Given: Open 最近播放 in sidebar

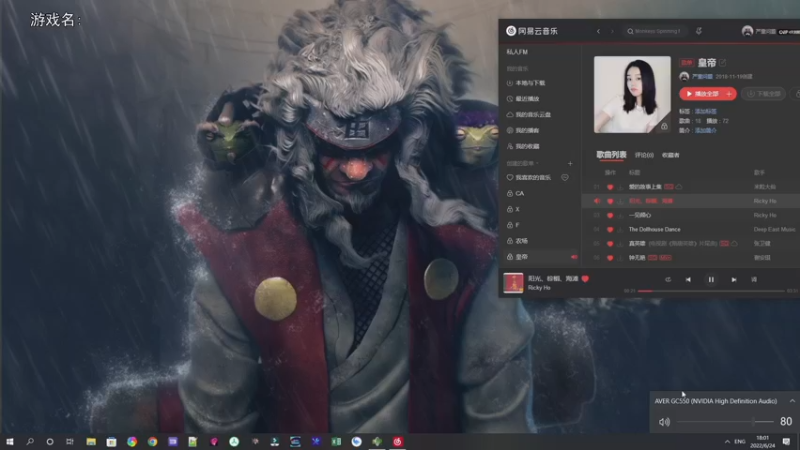Looking at the screenshot, I should 523,99.
